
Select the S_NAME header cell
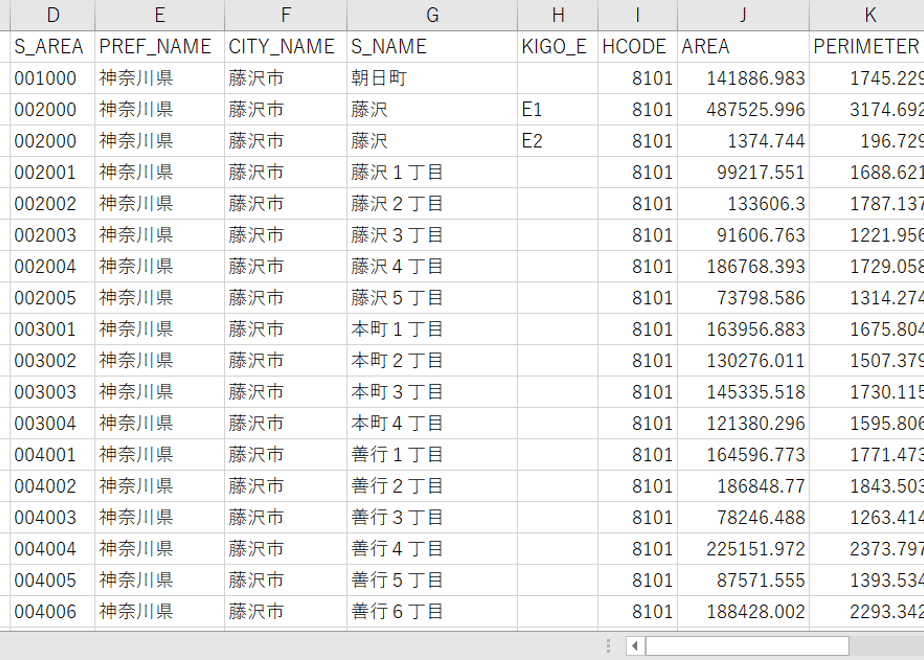(x=432, y=47)
